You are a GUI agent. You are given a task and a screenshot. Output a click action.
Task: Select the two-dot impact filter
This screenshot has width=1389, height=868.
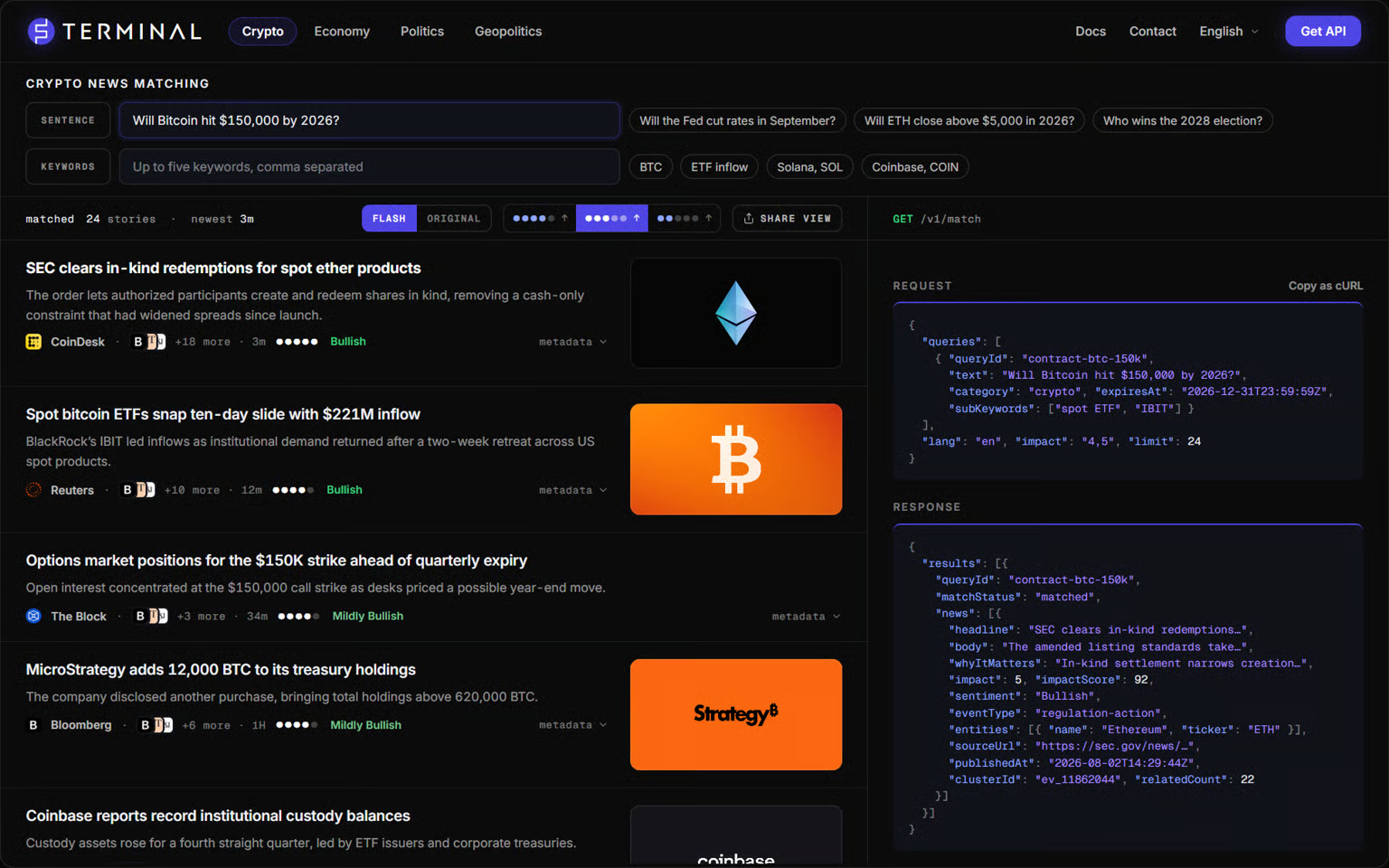(x=685, y=218)
